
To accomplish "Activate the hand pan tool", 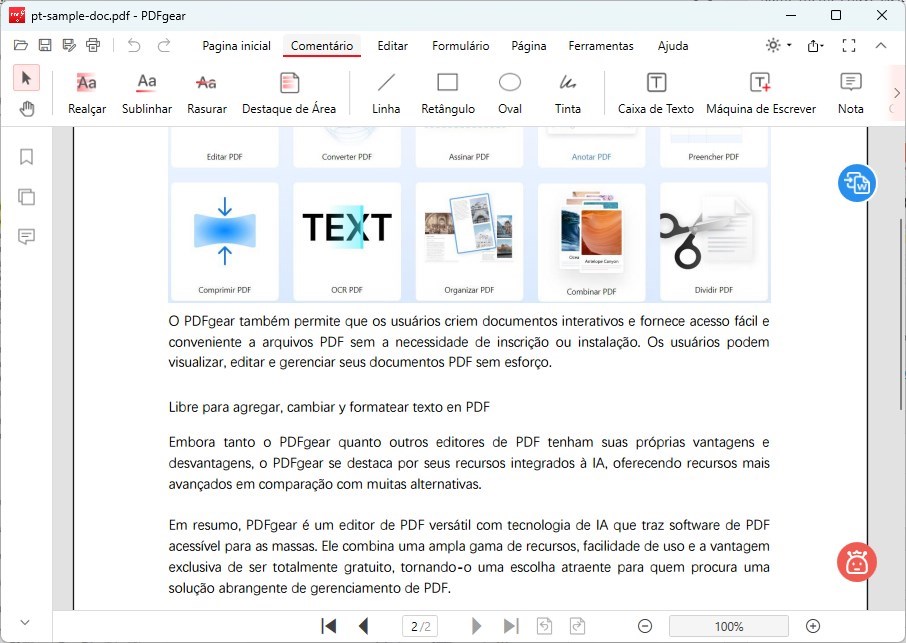I will tap(27, 108).
